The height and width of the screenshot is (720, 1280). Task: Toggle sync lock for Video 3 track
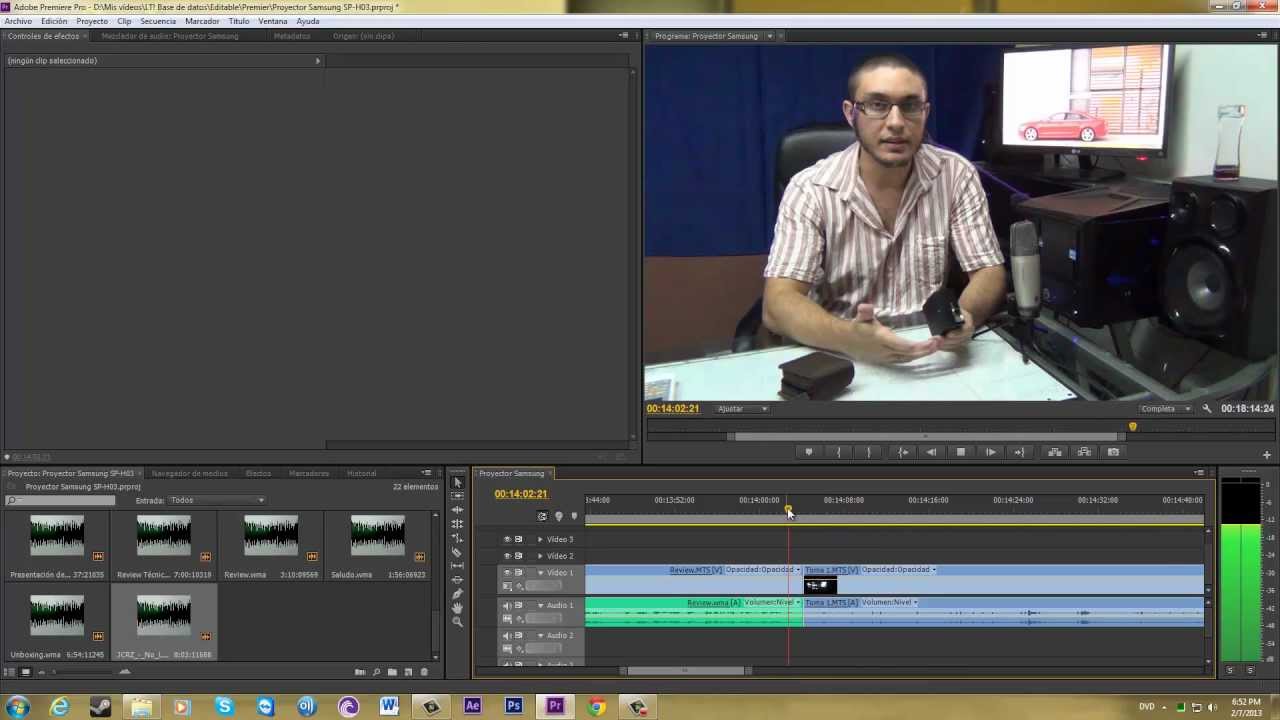pos(518,539)
